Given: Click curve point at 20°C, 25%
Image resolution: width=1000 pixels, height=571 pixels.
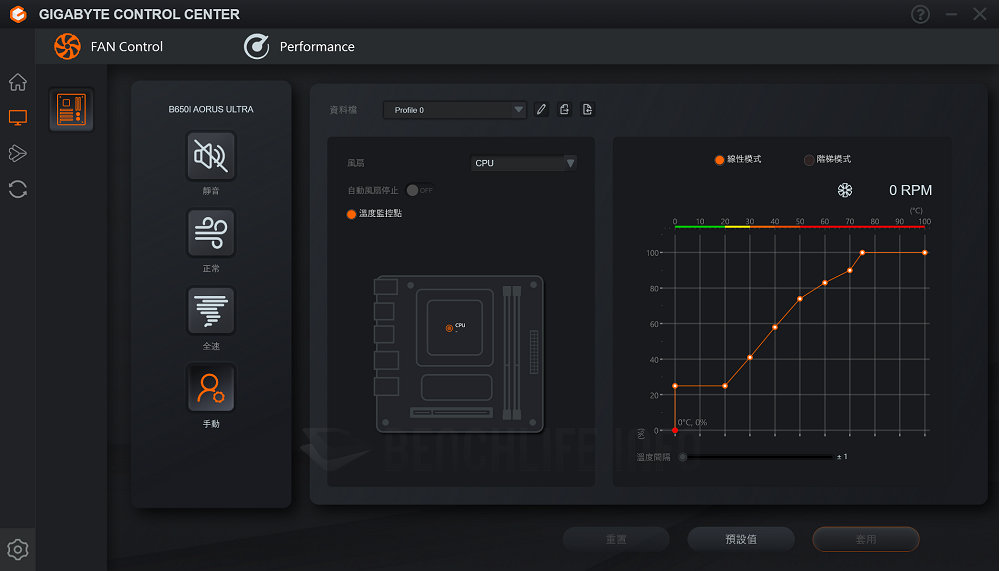Looking at the screenshot, I should tap(725, 386).
